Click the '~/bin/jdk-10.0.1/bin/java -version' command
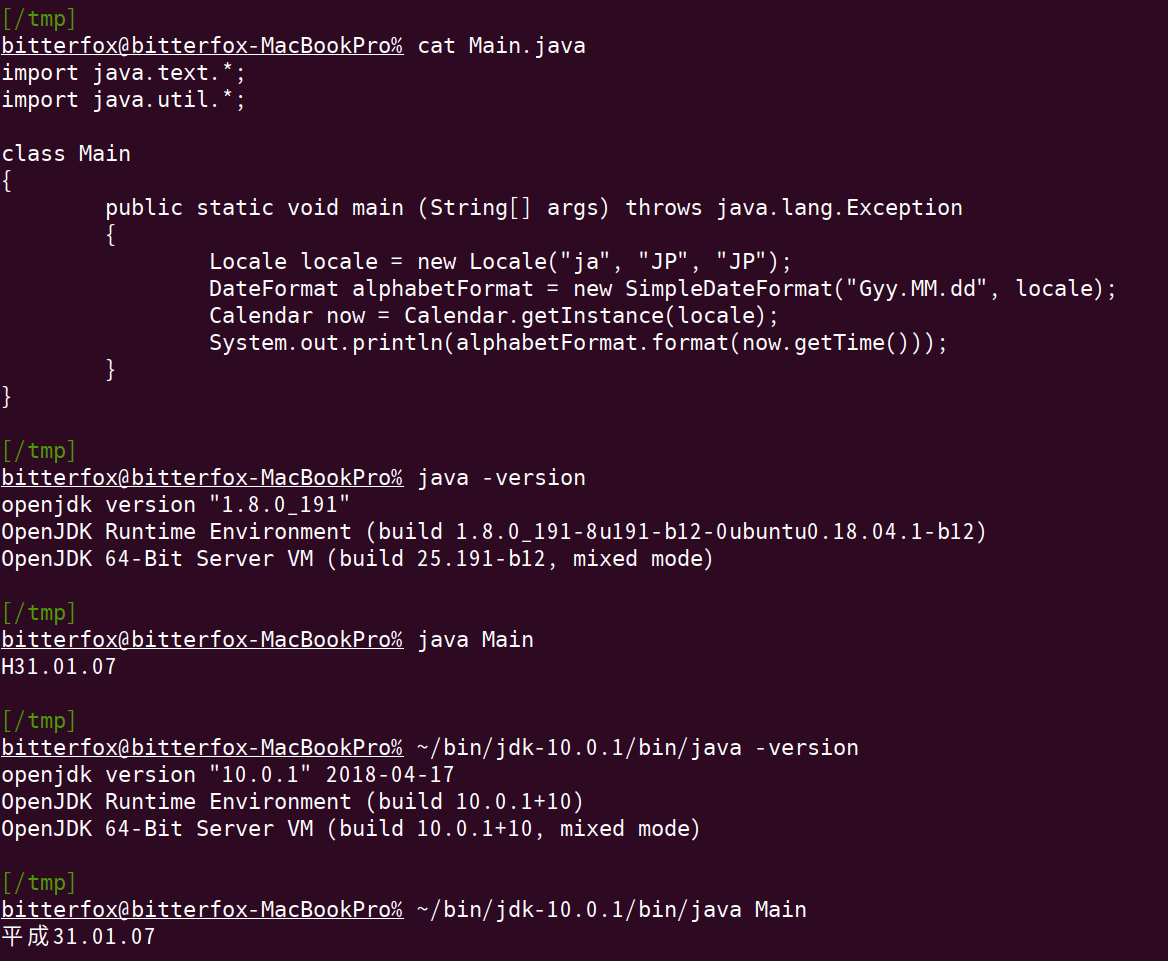 (637, 748)
